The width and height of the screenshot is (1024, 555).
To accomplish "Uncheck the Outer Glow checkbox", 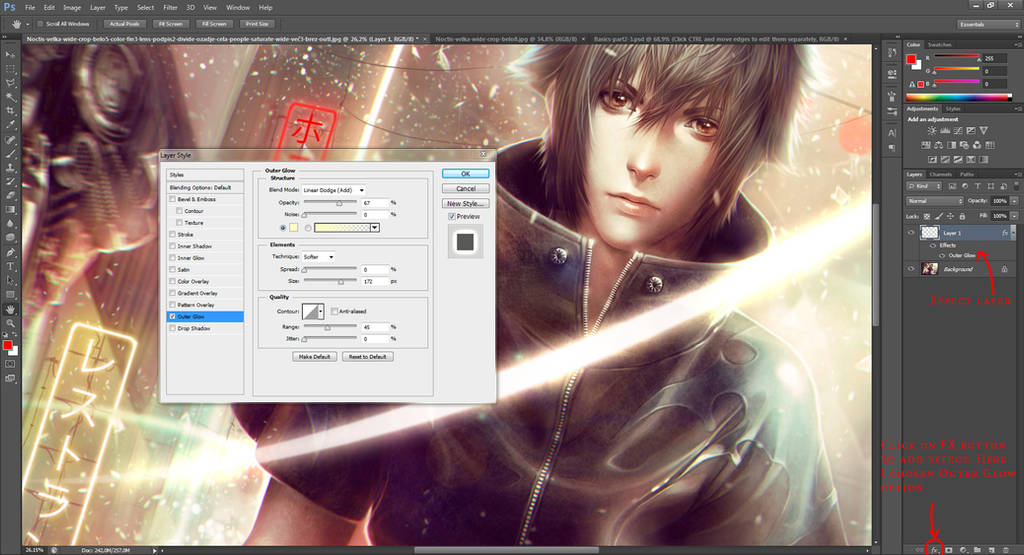I will tap(172, 317).
